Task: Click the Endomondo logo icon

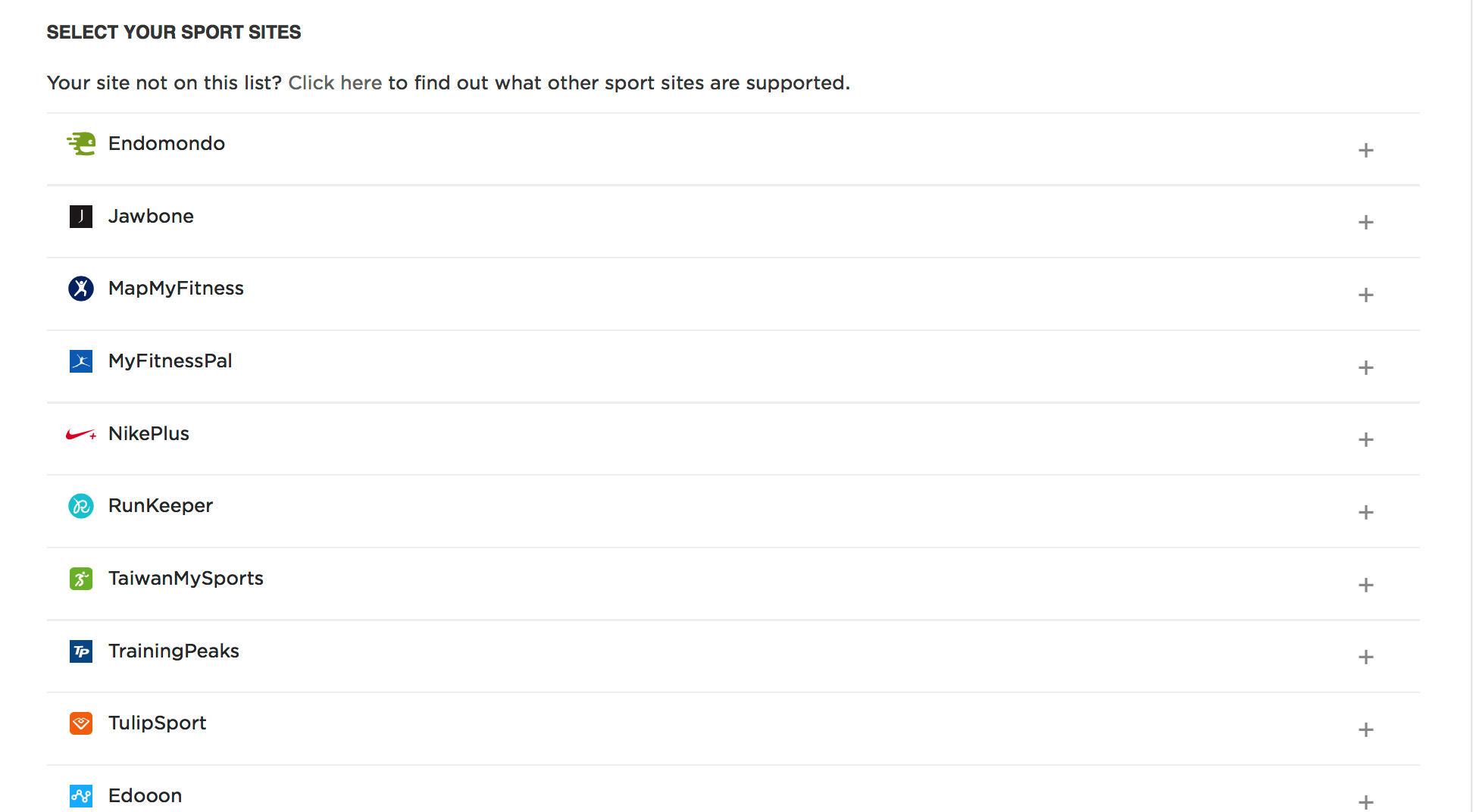Action: (x=81, y=143)
